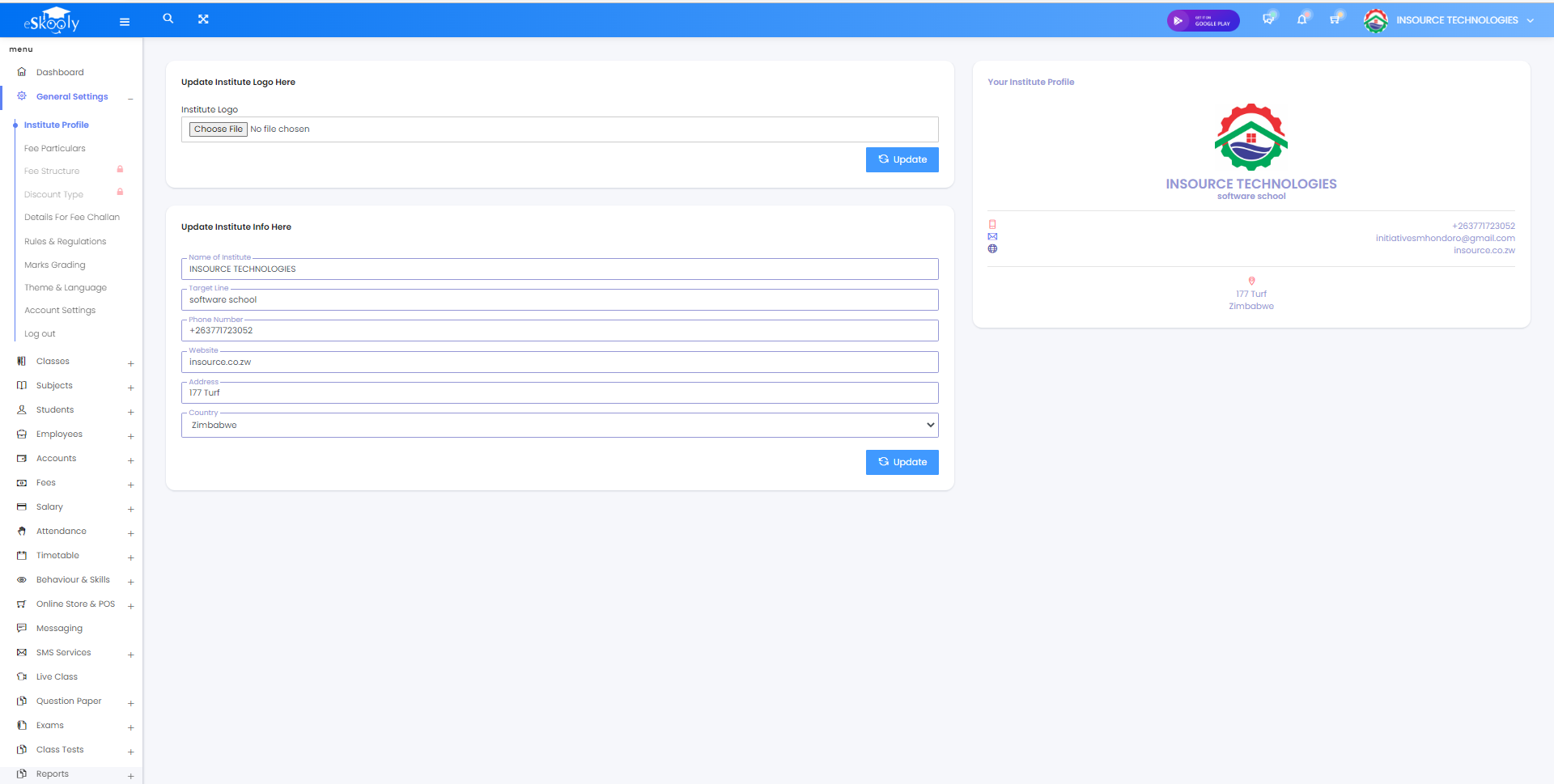Open Reports sidebar item
The width and height of the screenshot is (1554, 784).
52,773
